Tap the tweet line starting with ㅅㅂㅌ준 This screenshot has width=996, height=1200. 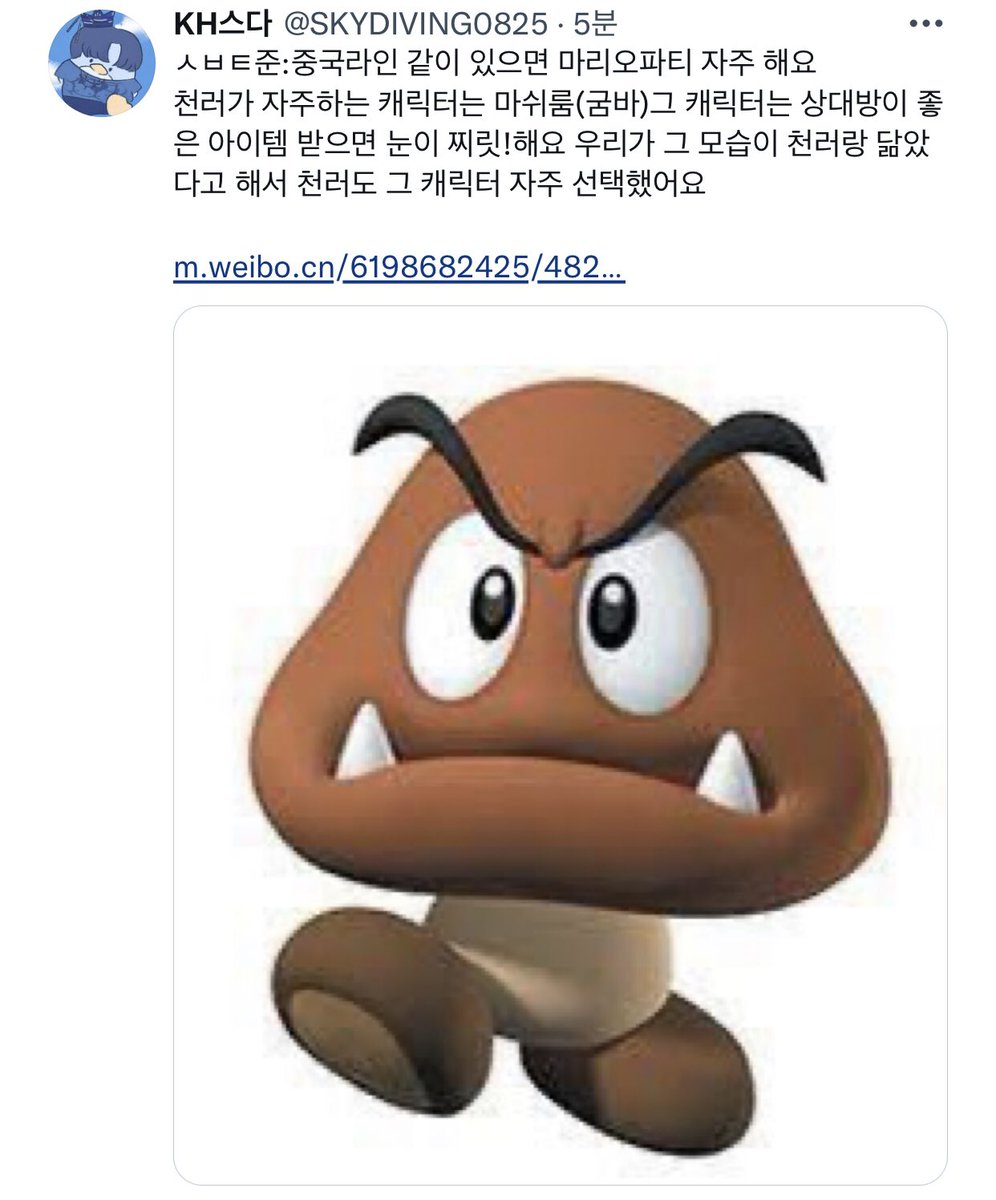click(x=495, y=64)
